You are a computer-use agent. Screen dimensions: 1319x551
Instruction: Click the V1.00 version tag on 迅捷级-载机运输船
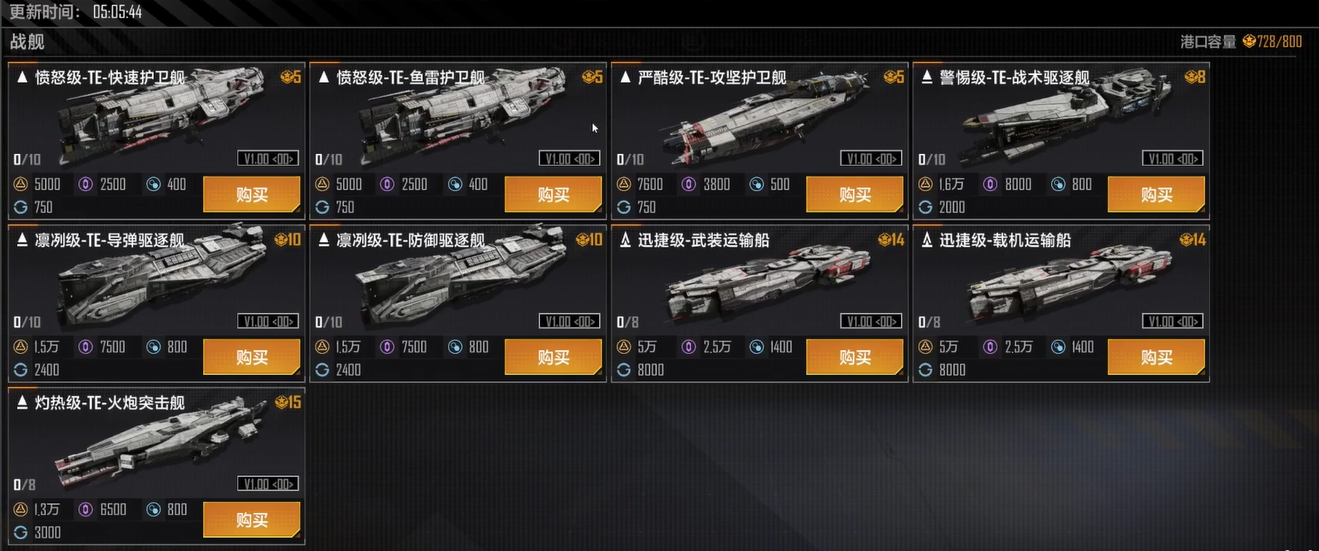click(x=1172, y=321)
